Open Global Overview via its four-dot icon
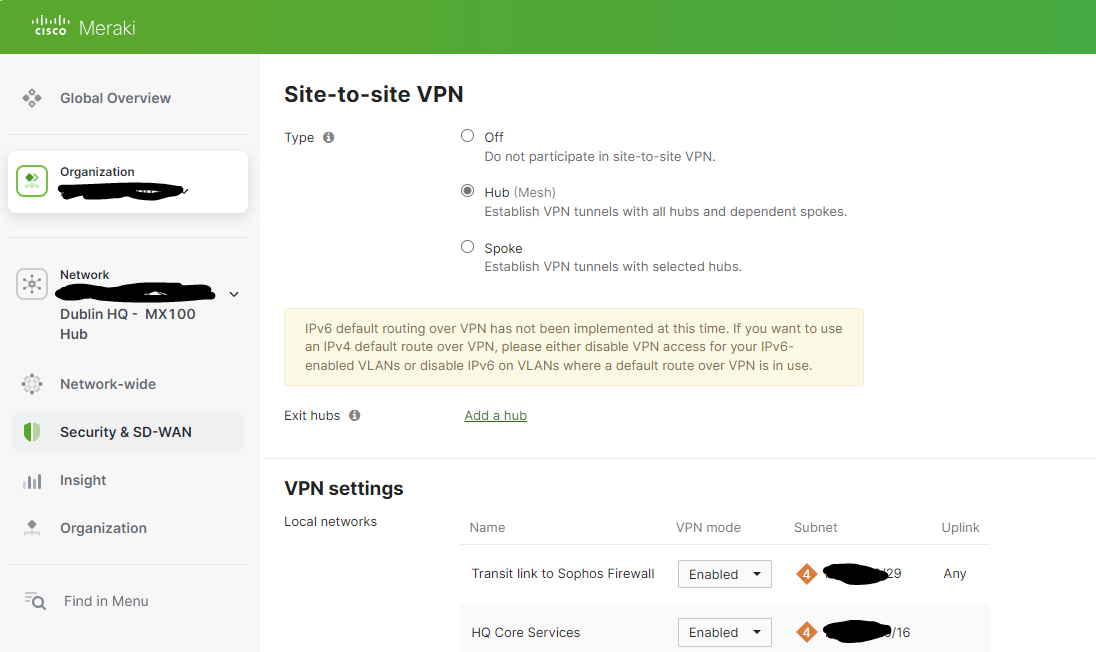The image size is (1096, 652). coord(31,97)
